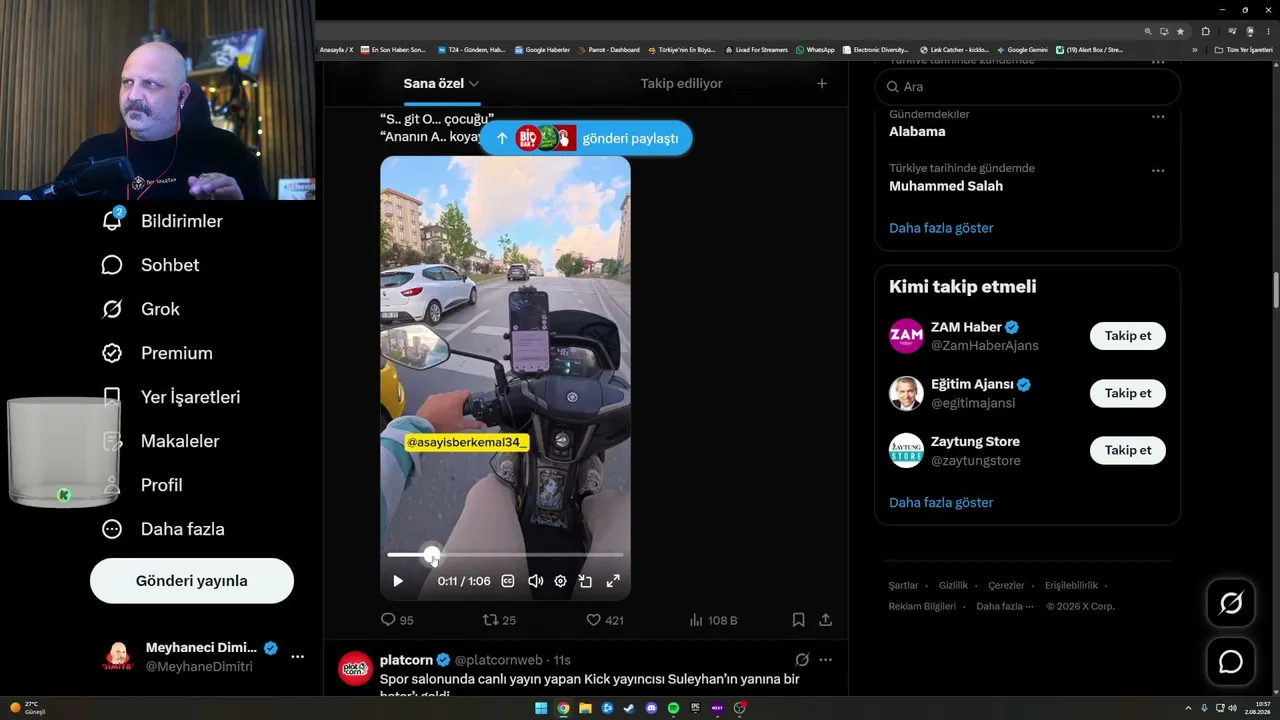1280x720 pixels.
Task: Open Grok actions on platcorn post
Action: pos(801,660)
